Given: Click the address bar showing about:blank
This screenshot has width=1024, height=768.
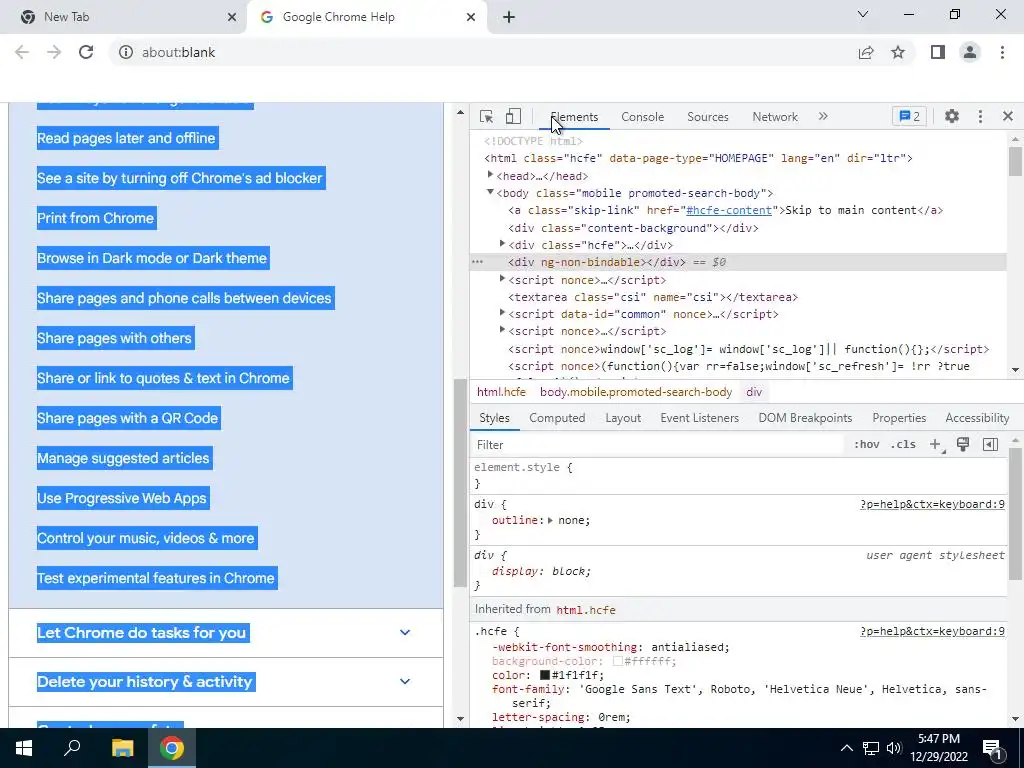Looking at the screenshot, I should 485,52.
